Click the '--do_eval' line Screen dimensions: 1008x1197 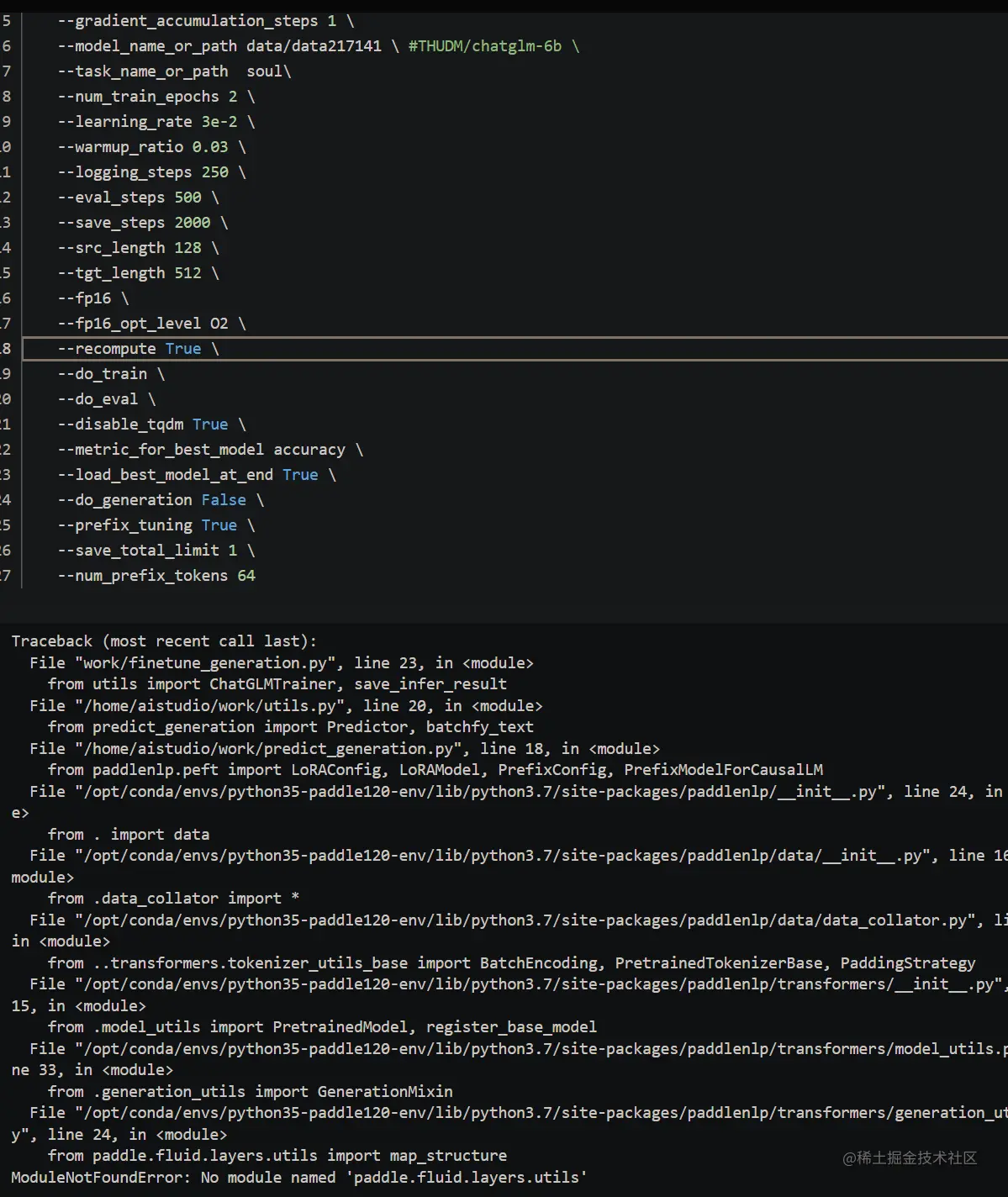point(107,398)
